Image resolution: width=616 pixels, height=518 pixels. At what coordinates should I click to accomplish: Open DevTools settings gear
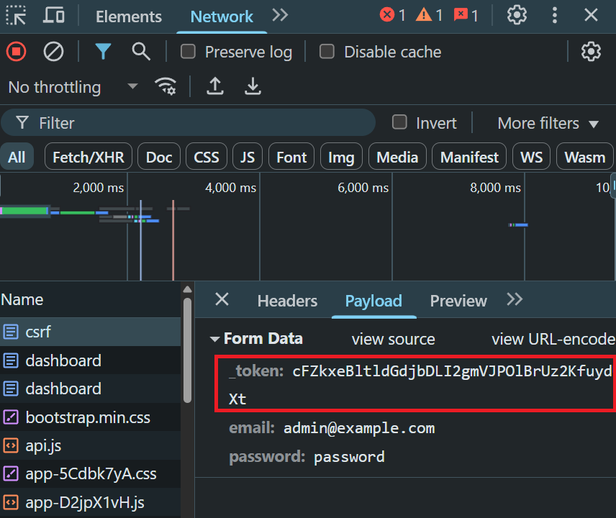coord(517,15)
